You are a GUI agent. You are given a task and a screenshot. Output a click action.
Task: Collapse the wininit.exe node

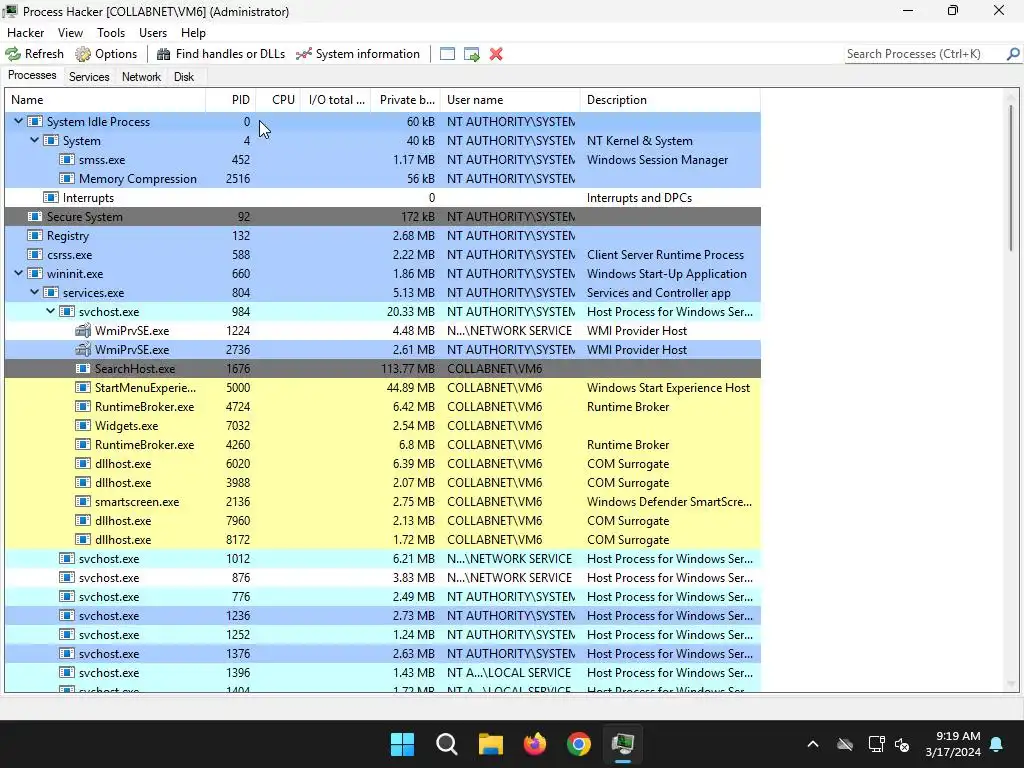click(18, 274)
